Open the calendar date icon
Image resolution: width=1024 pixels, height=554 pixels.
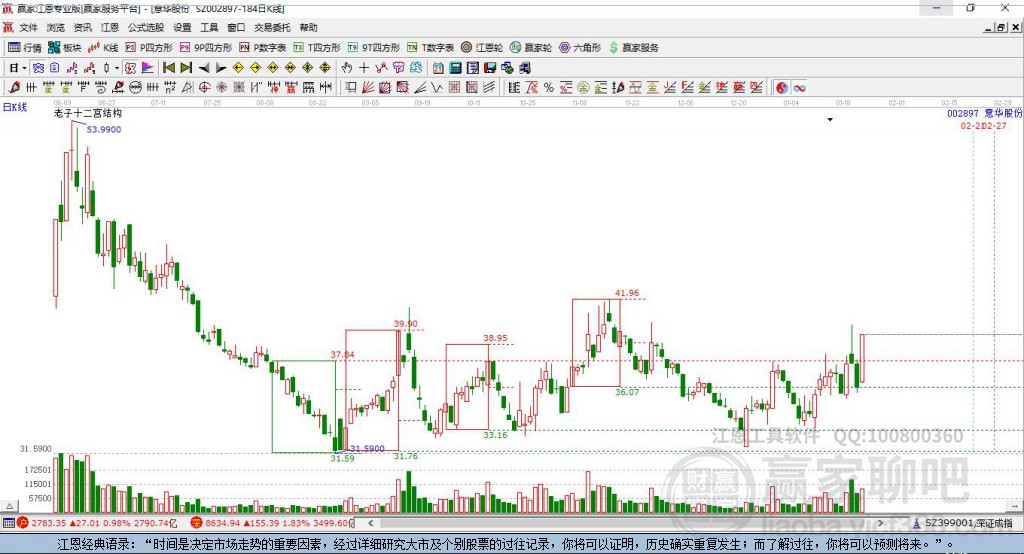(x=438, y=68)
